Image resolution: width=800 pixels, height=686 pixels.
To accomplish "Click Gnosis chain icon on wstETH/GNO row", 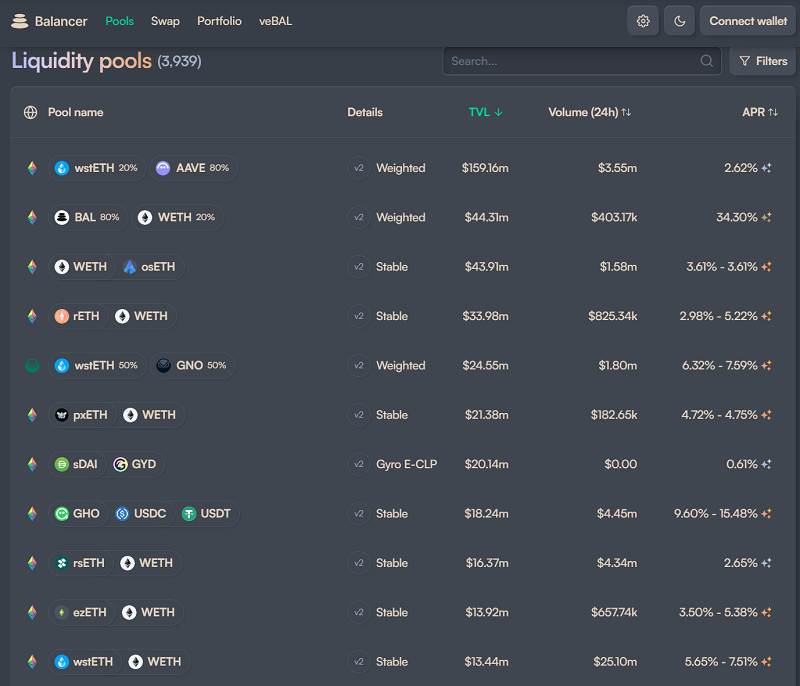I will click(32, 365).
